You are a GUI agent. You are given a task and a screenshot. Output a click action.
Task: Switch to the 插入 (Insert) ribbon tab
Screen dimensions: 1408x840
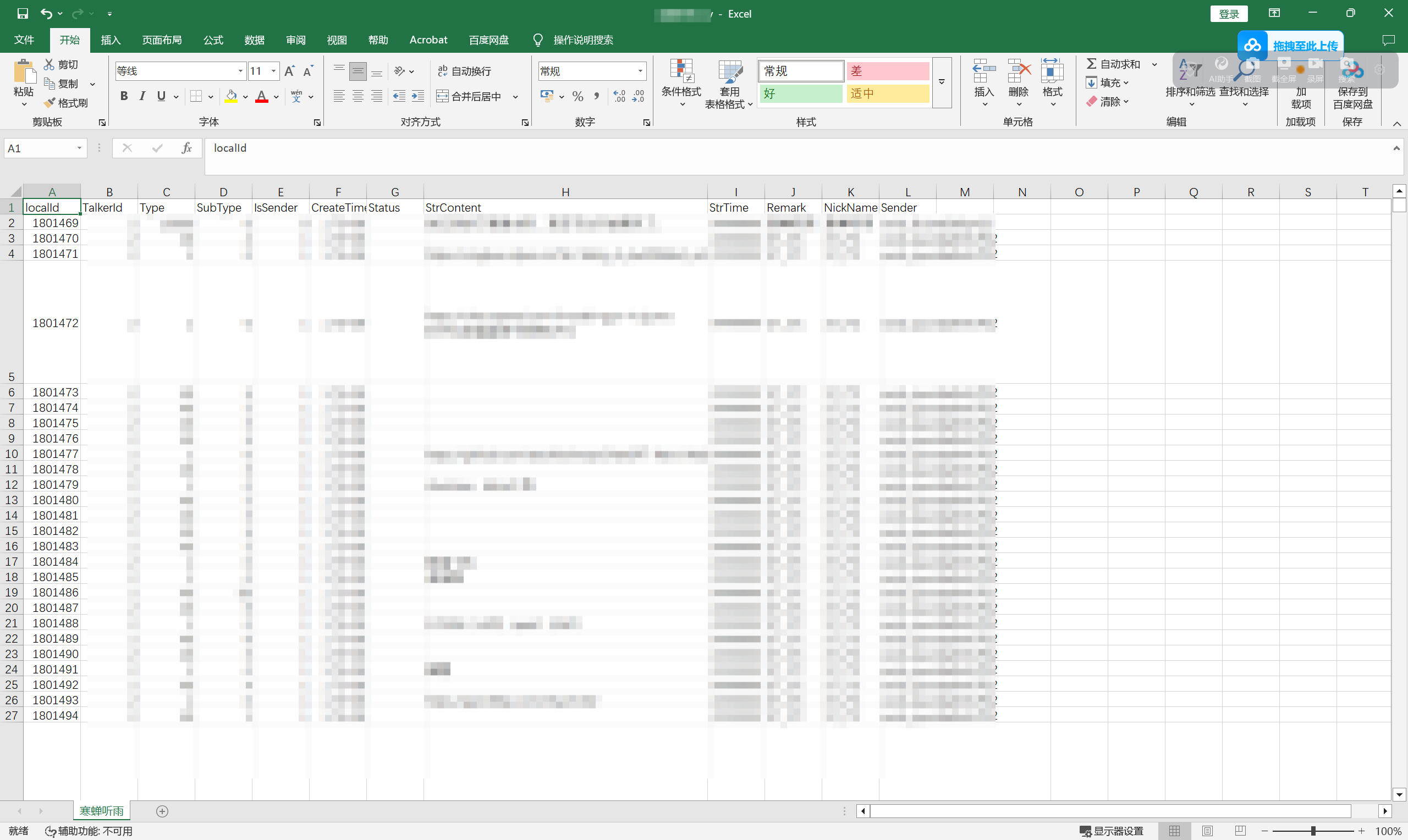pos(111,40)
